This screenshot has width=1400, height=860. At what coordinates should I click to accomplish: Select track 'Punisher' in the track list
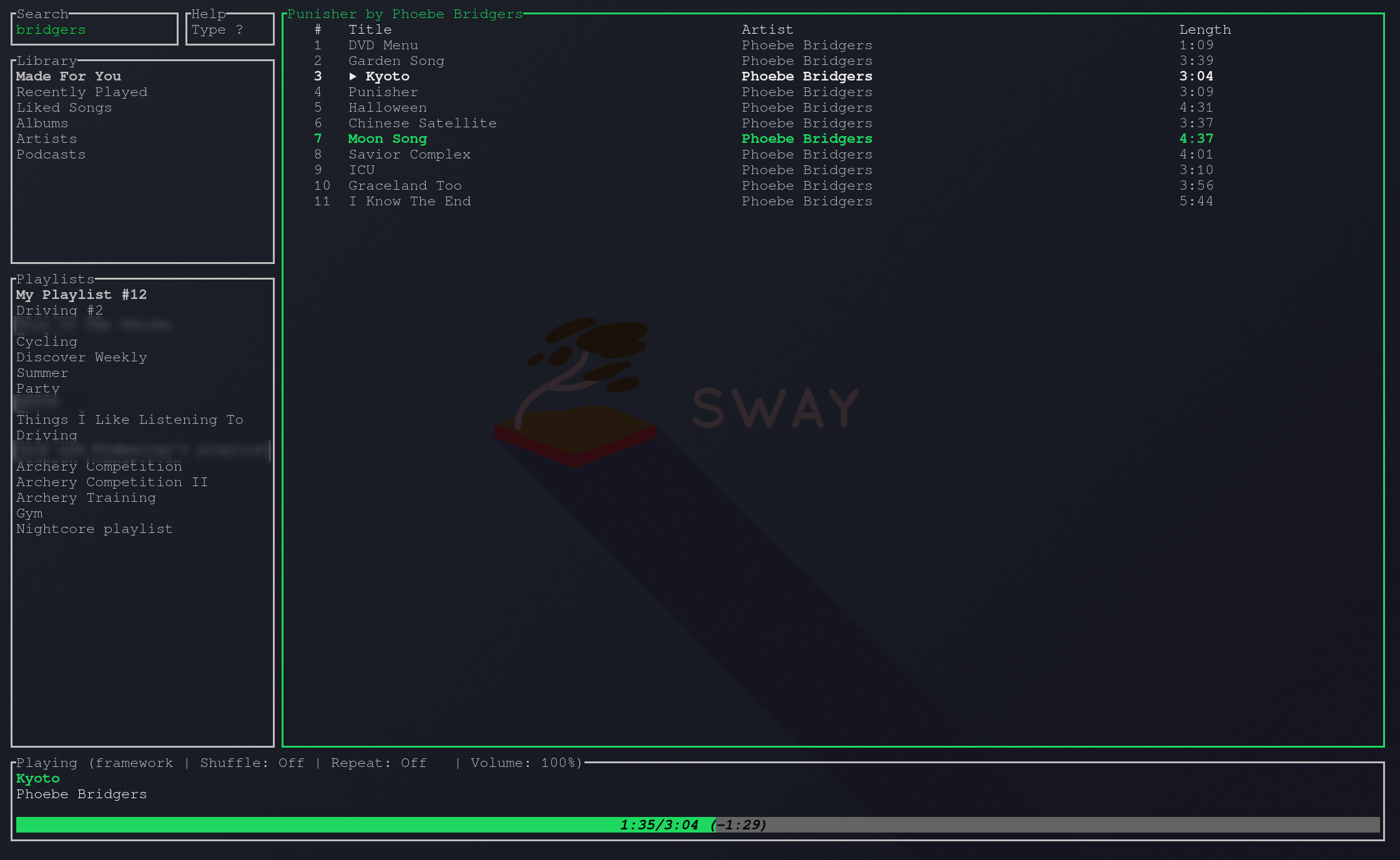click(x=383, y=92)
